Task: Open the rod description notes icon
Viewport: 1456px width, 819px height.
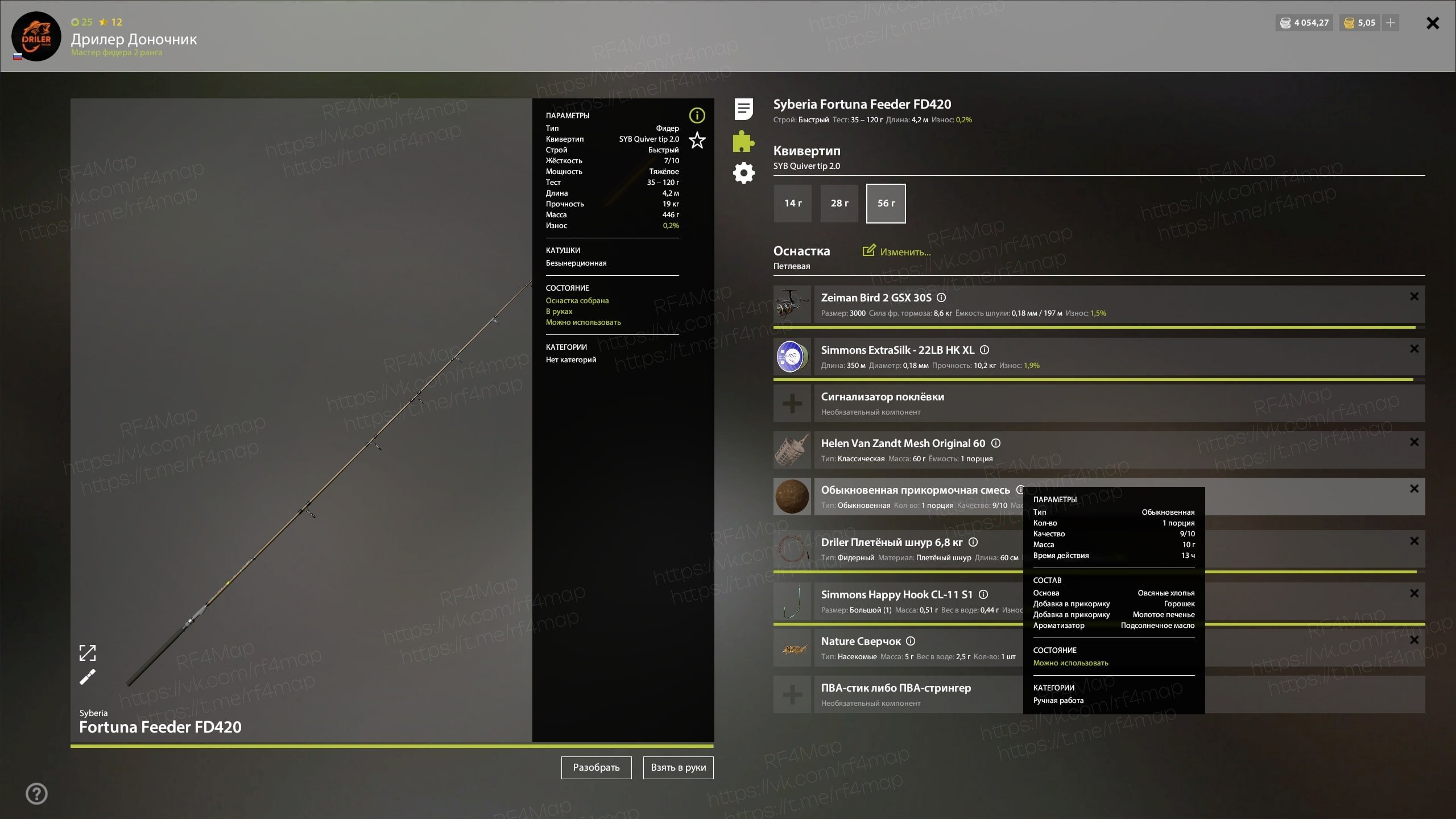Action: coord(743,109)
